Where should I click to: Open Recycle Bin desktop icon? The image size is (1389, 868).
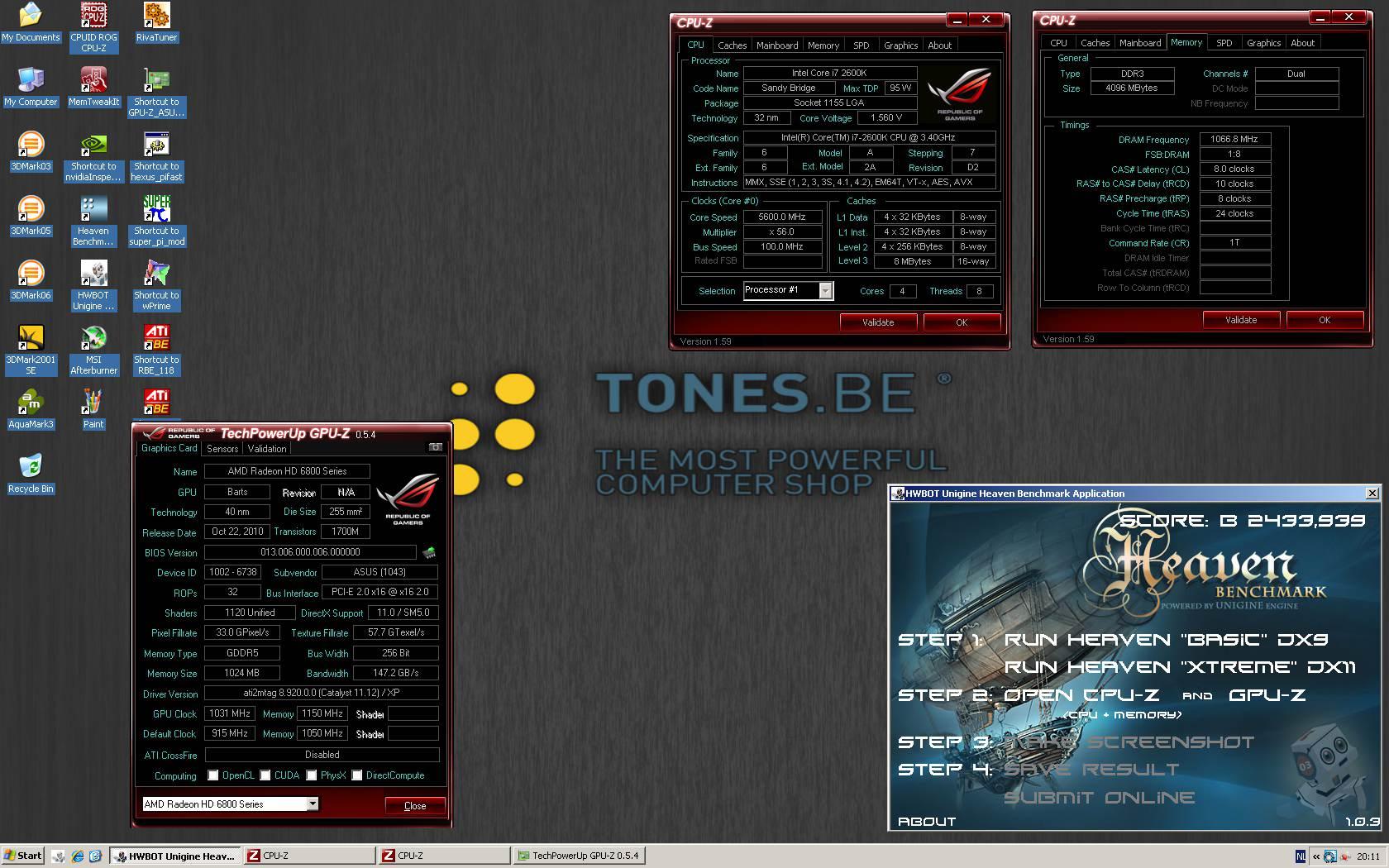[x=31, y=474]
